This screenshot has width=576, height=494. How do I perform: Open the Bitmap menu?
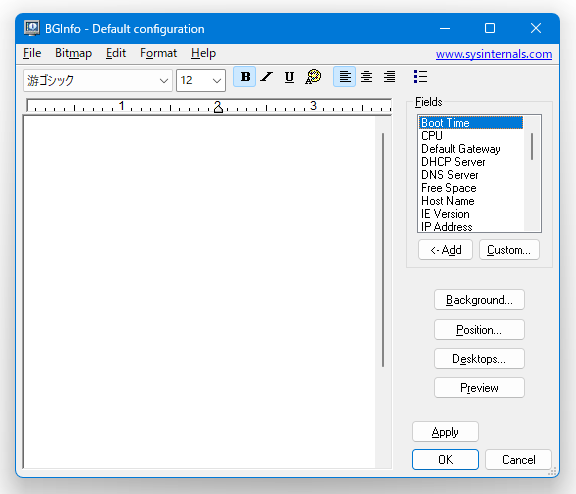(73, 53)
